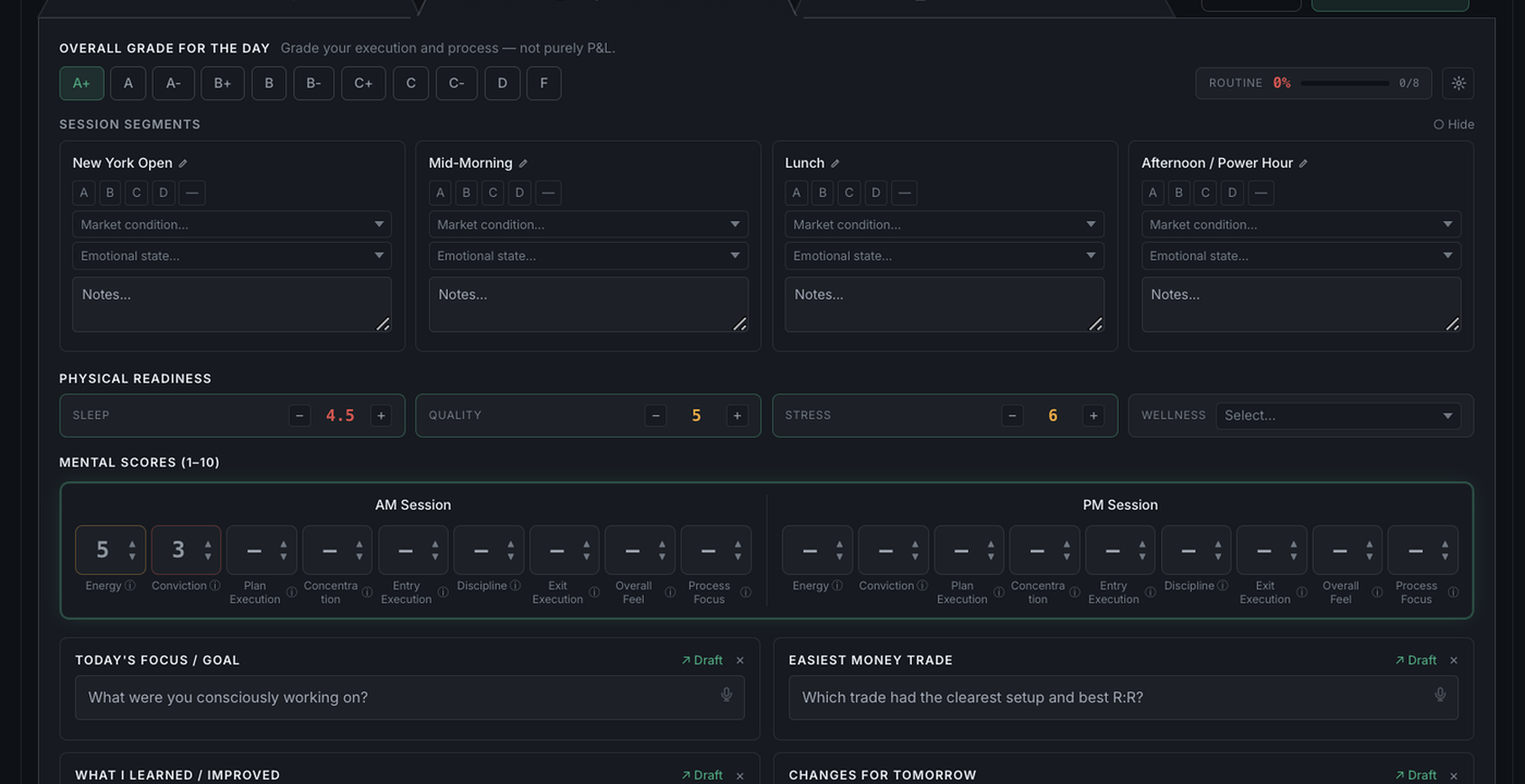The height and width of the screenshot is (784, 1525).
Task: Click Today's Focus text input
Action: click(x=410, y=697)
